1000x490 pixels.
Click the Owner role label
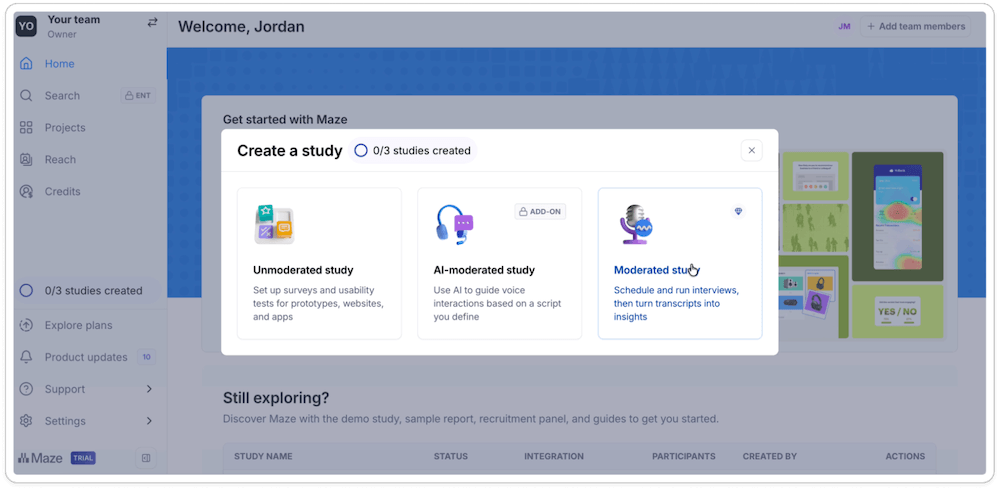tap(62, 34)
